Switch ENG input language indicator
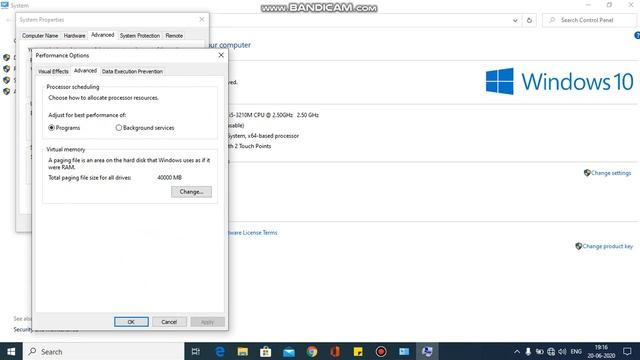 [x=576, y=351]
